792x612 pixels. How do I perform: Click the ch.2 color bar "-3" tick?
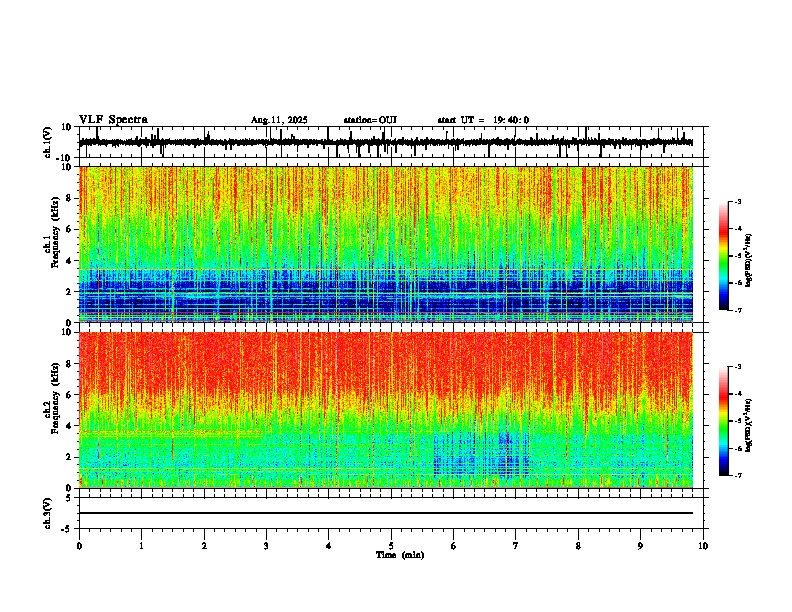(738, 367)
